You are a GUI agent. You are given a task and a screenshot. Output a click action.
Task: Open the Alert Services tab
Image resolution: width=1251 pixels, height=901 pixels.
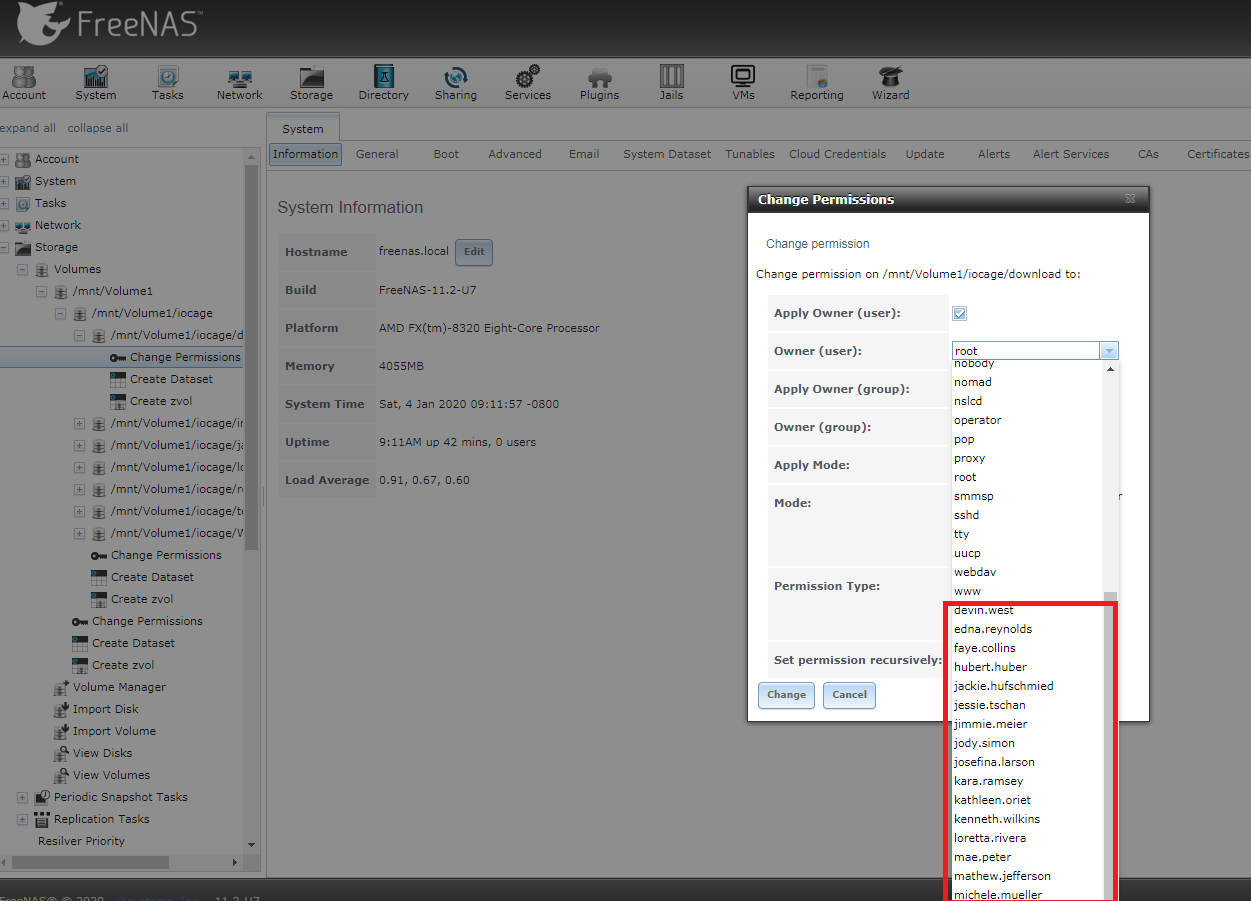[1071, 154]
